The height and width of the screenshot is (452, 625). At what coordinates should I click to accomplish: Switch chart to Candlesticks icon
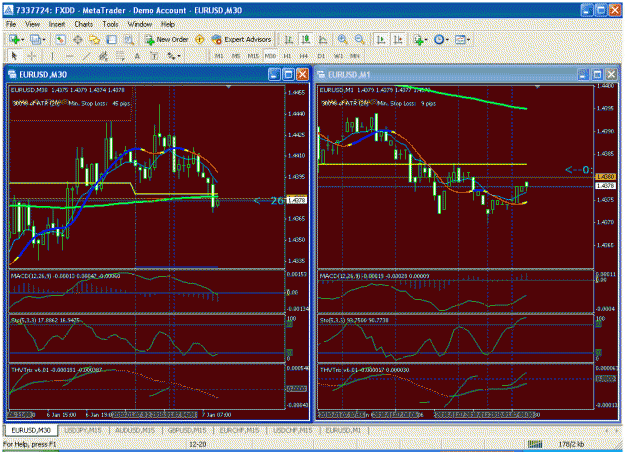(x=306, y=39)
